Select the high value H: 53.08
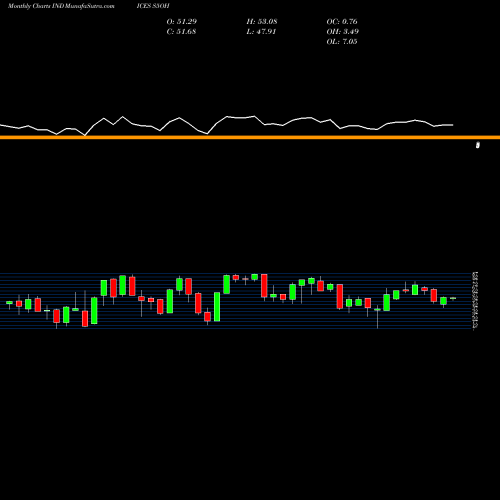The width and height of the screenshot is (500, 500). click(x=262, y=21)
